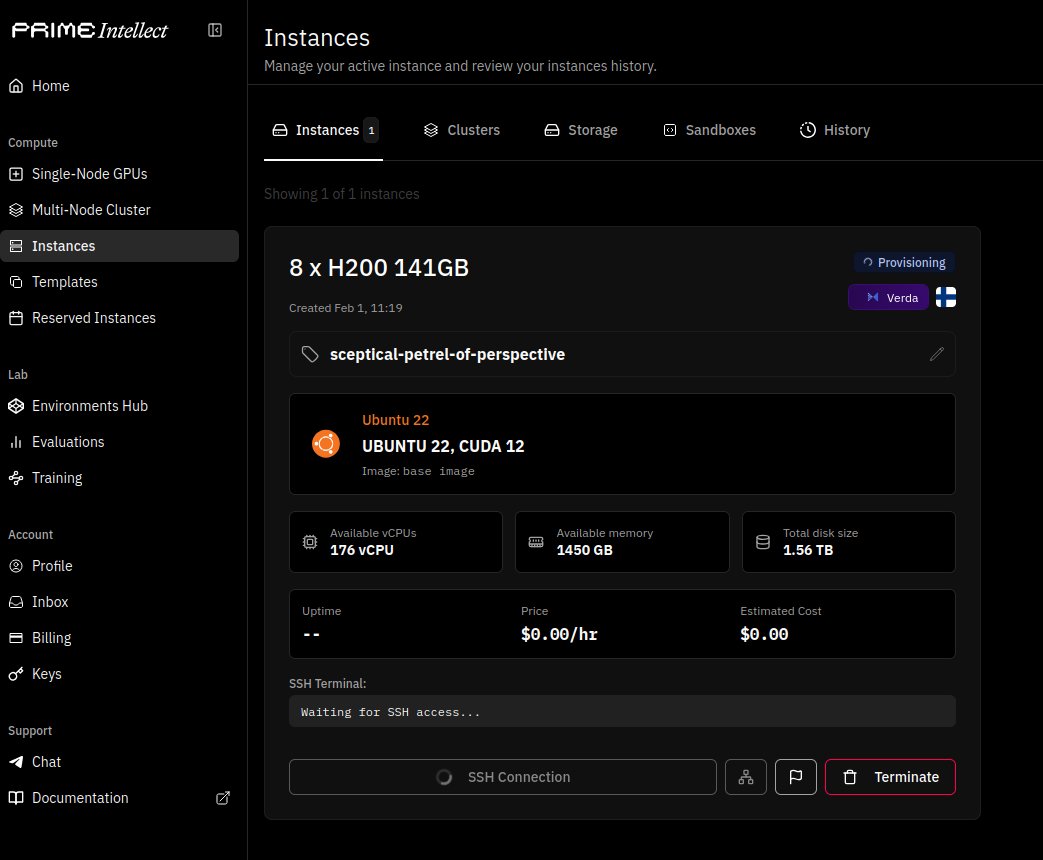
Task: Click the flag report icon near Terminate
Action: click(796, 777)
